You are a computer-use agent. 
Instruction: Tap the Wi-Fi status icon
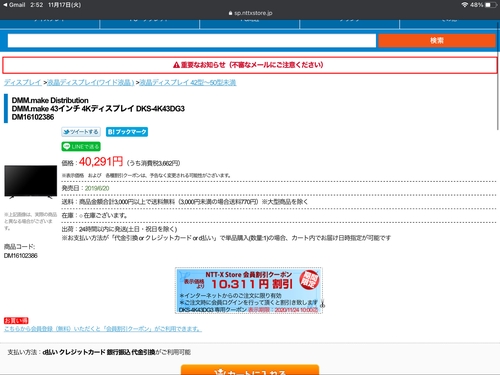(465, 5)
